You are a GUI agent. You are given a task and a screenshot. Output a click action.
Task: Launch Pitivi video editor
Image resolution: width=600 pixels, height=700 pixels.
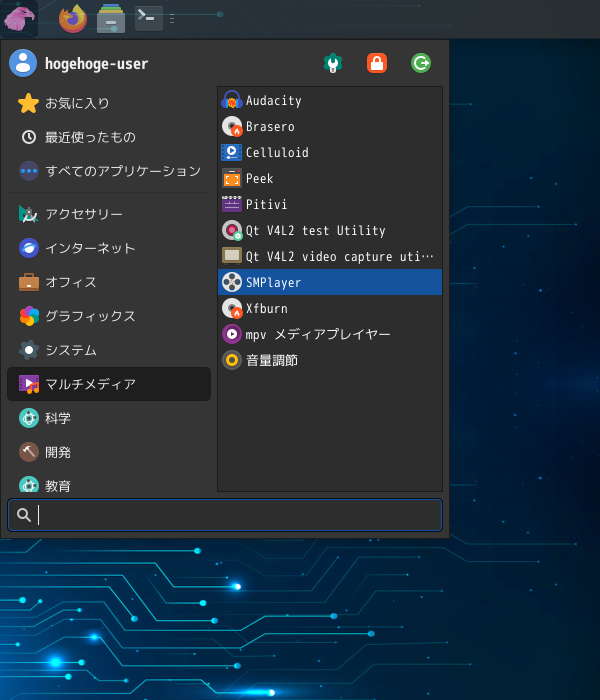click(x=330, y=204)
